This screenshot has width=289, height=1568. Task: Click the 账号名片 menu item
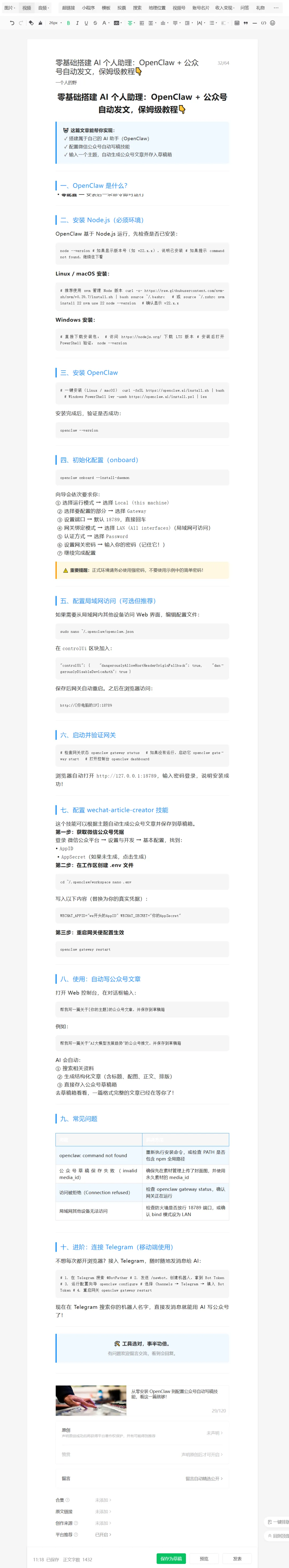click(200, 8)
